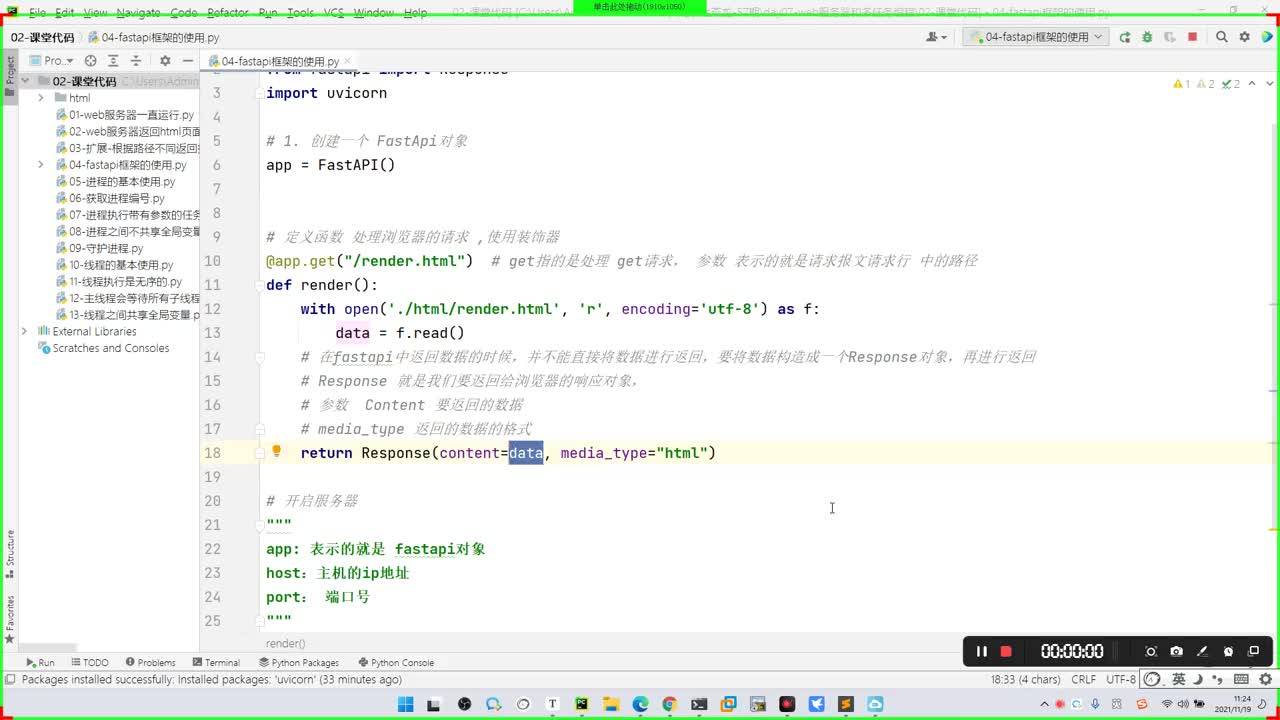Screen dimensions: 1280x720
Task: Click the user account icon in toolbar
Action: pos(936,37)
